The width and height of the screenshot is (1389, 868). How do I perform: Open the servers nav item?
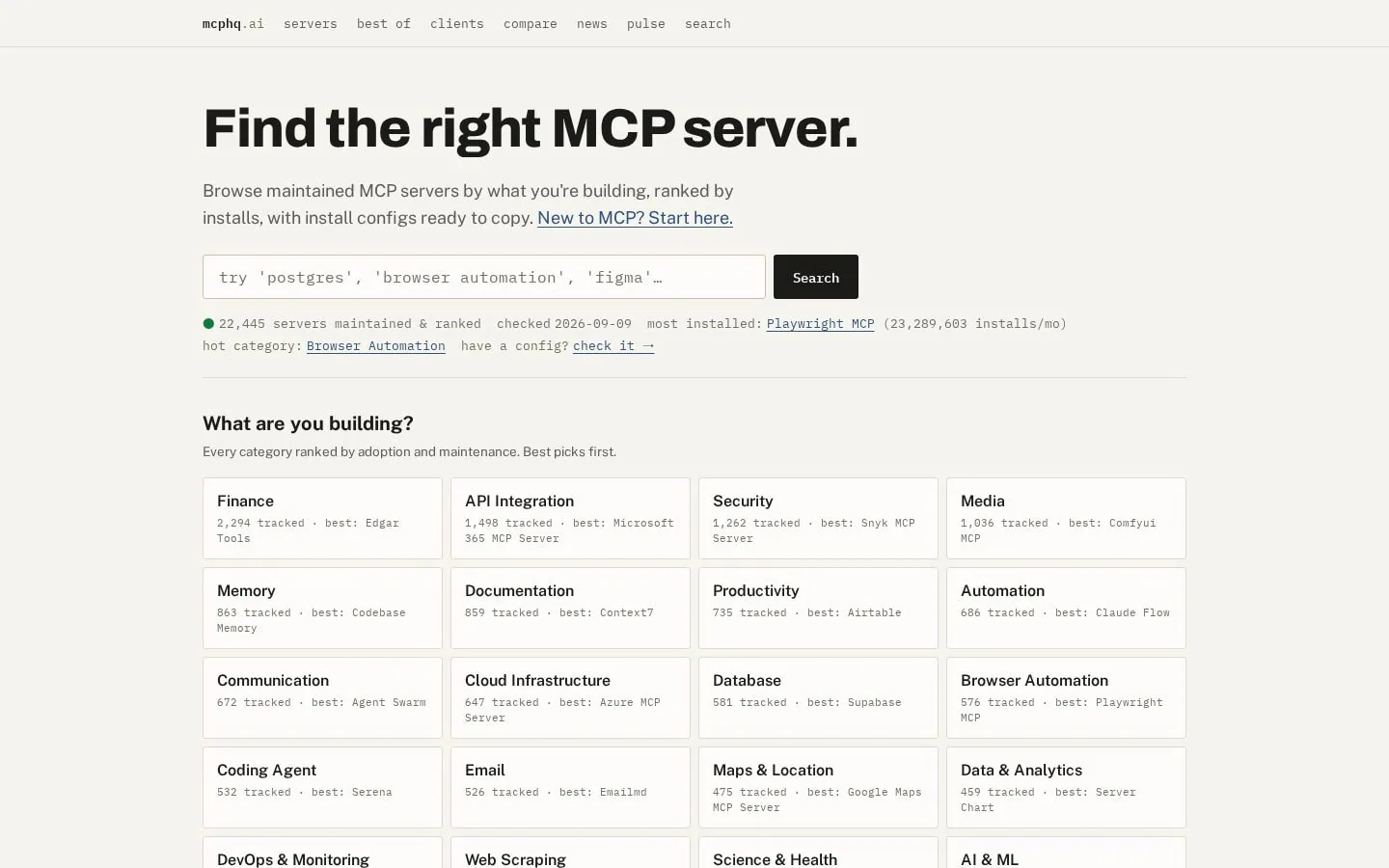310,23
